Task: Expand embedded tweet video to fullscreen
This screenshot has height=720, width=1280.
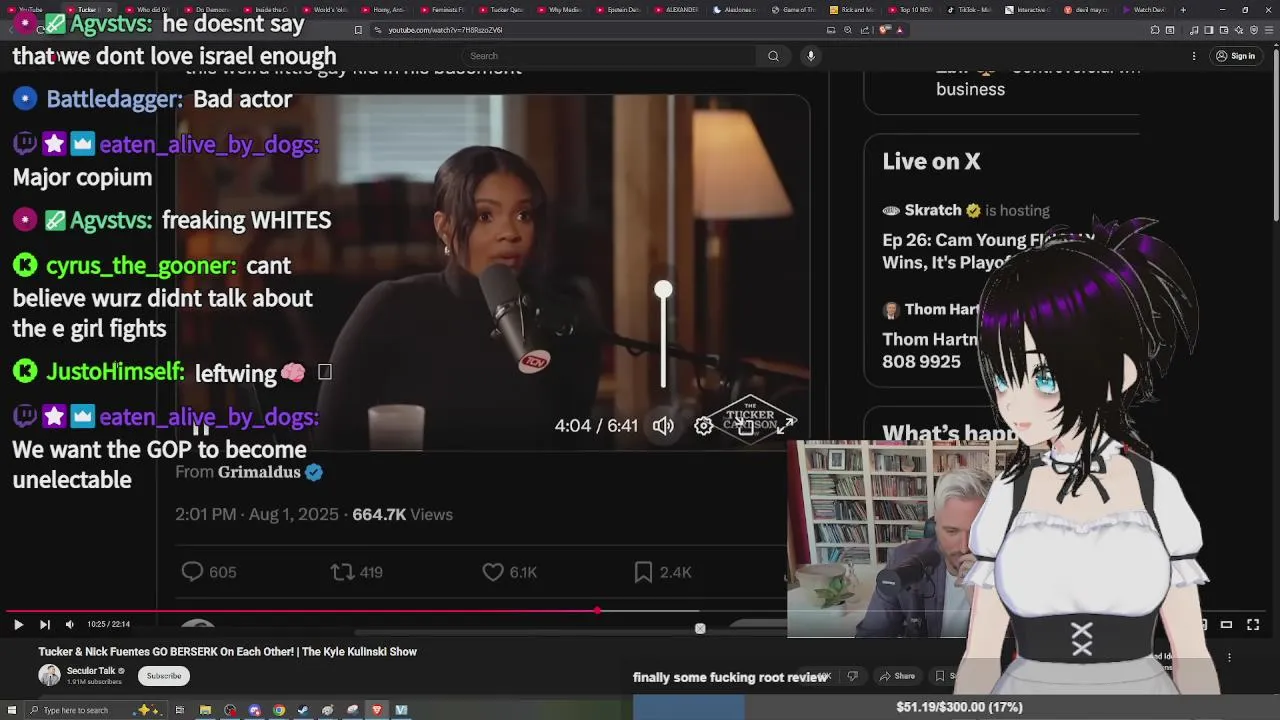Action: (786, 425)
